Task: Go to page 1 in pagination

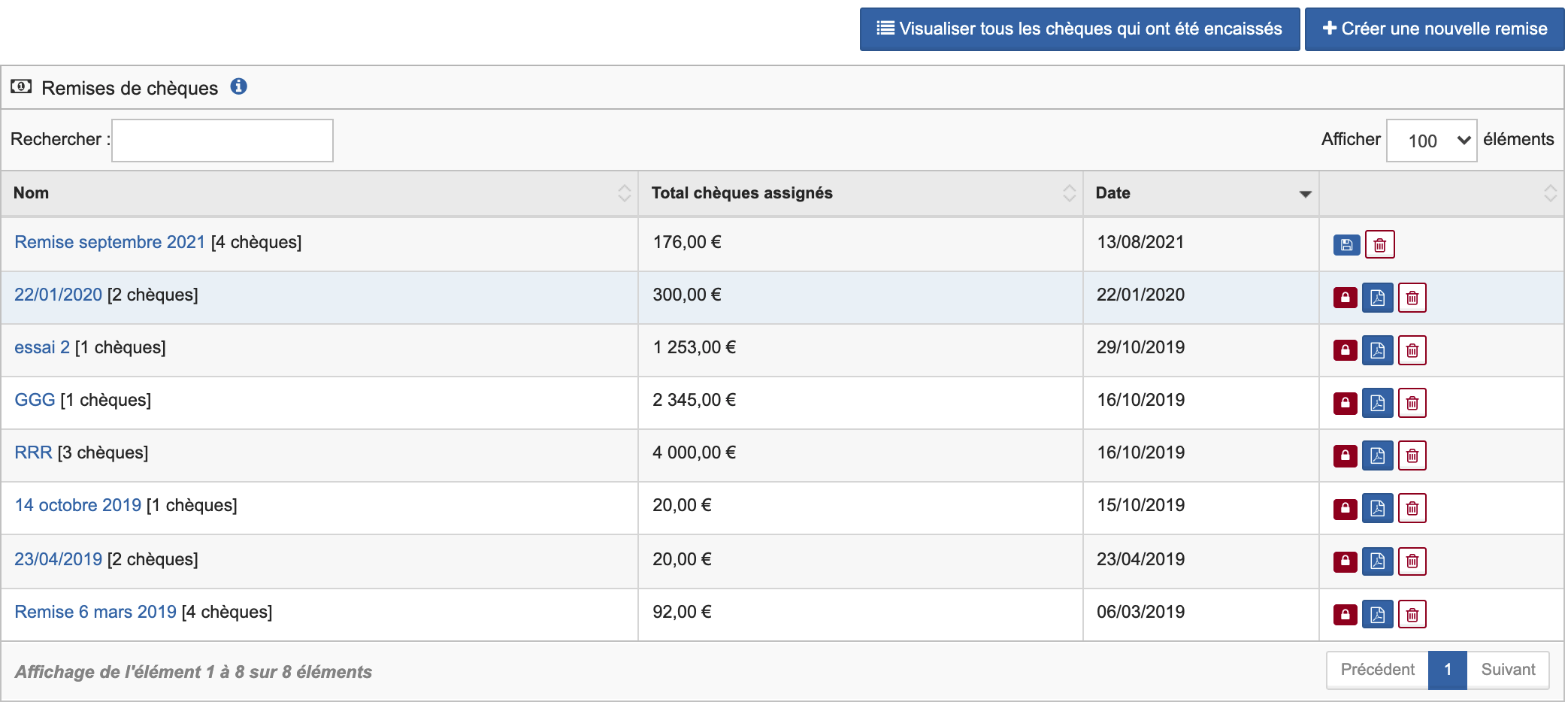Action: [x=1447, y=670]
